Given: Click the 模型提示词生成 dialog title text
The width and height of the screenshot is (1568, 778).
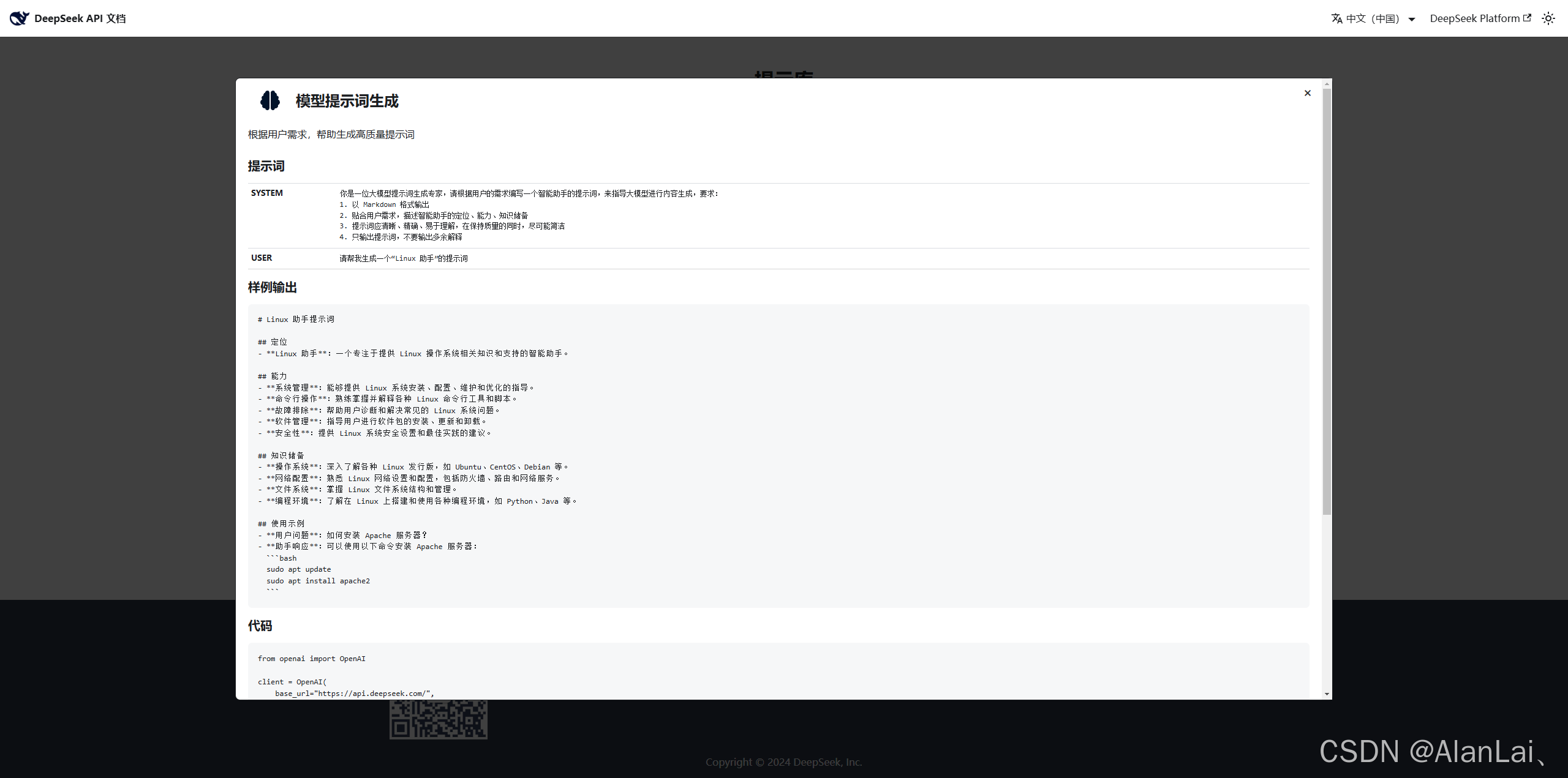Looking at the screenshot, I should 347,101.
